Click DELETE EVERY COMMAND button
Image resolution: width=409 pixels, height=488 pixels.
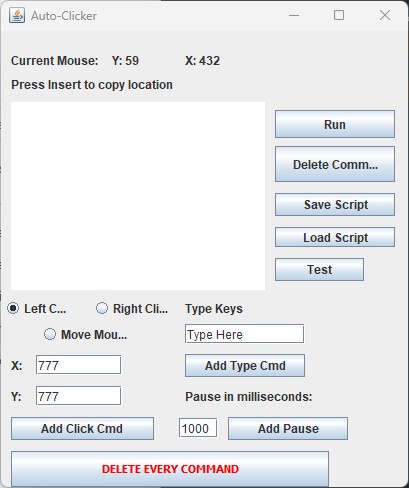pyautogui.click(x=170, y=469)
